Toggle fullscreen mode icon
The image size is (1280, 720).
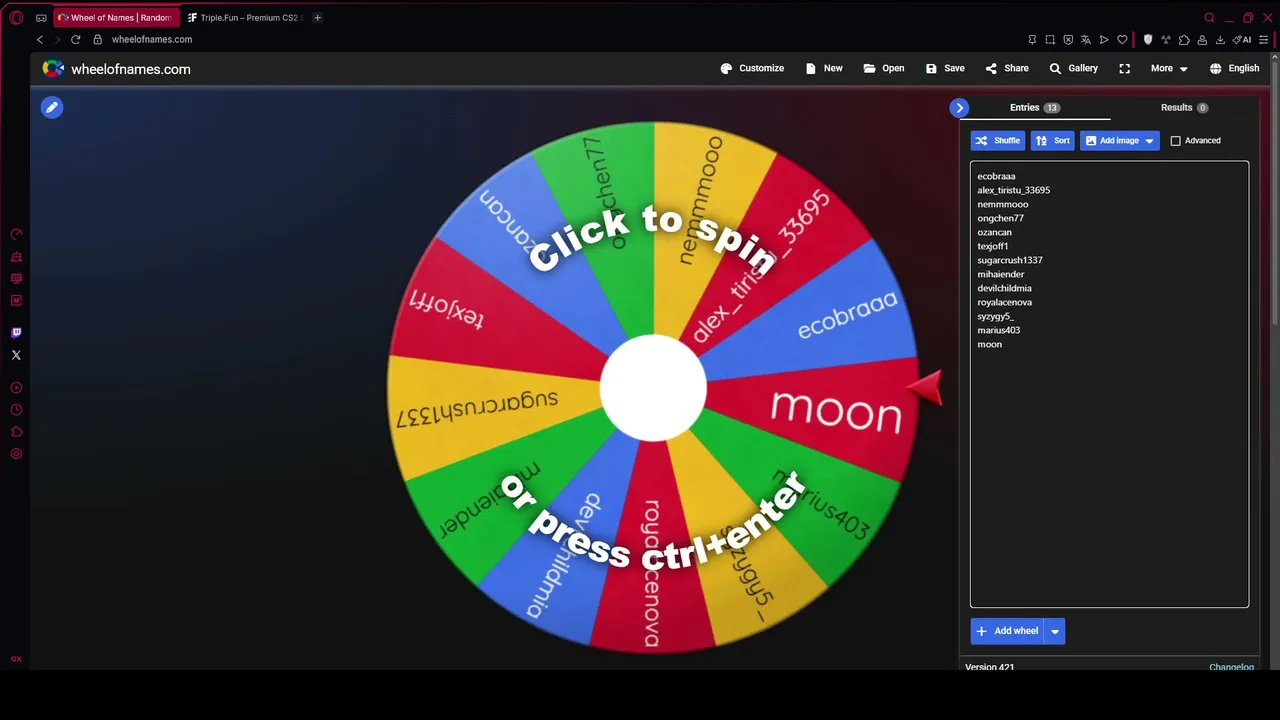coord(1125,68)
